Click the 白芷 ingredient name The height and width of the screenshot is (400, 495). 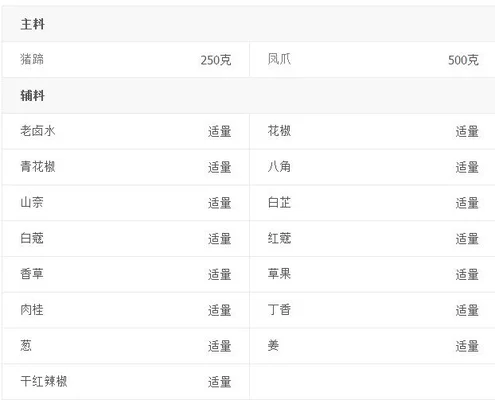[279, 202]
